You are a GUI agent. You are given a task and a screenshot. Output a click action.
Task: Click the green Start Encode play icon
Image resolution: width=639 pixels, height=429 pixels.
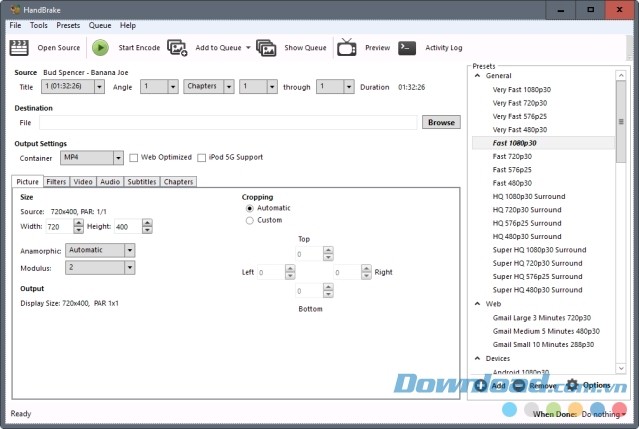[x=100, y=48]
